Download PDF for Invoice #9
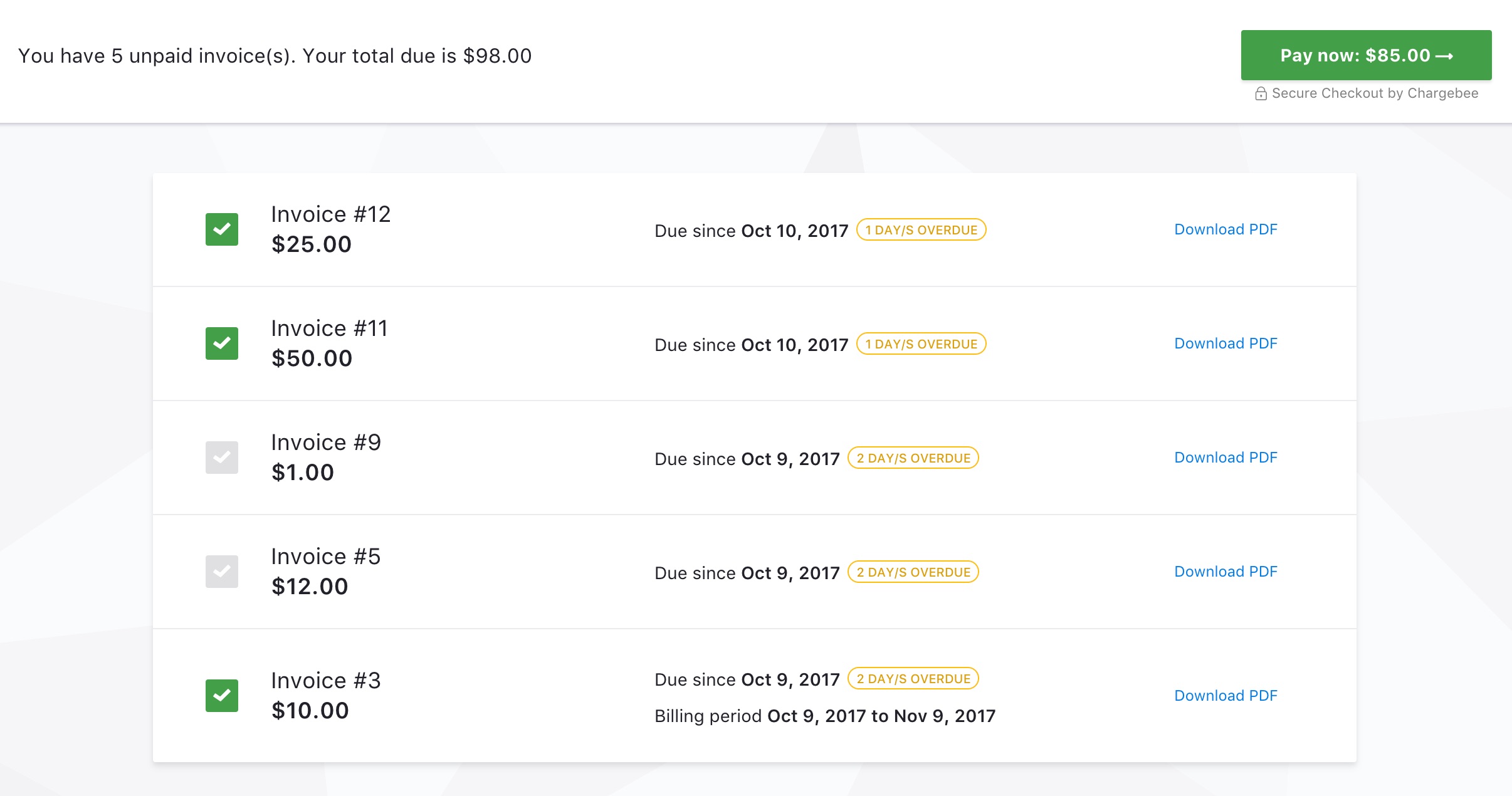 (x=1226, y=458)
